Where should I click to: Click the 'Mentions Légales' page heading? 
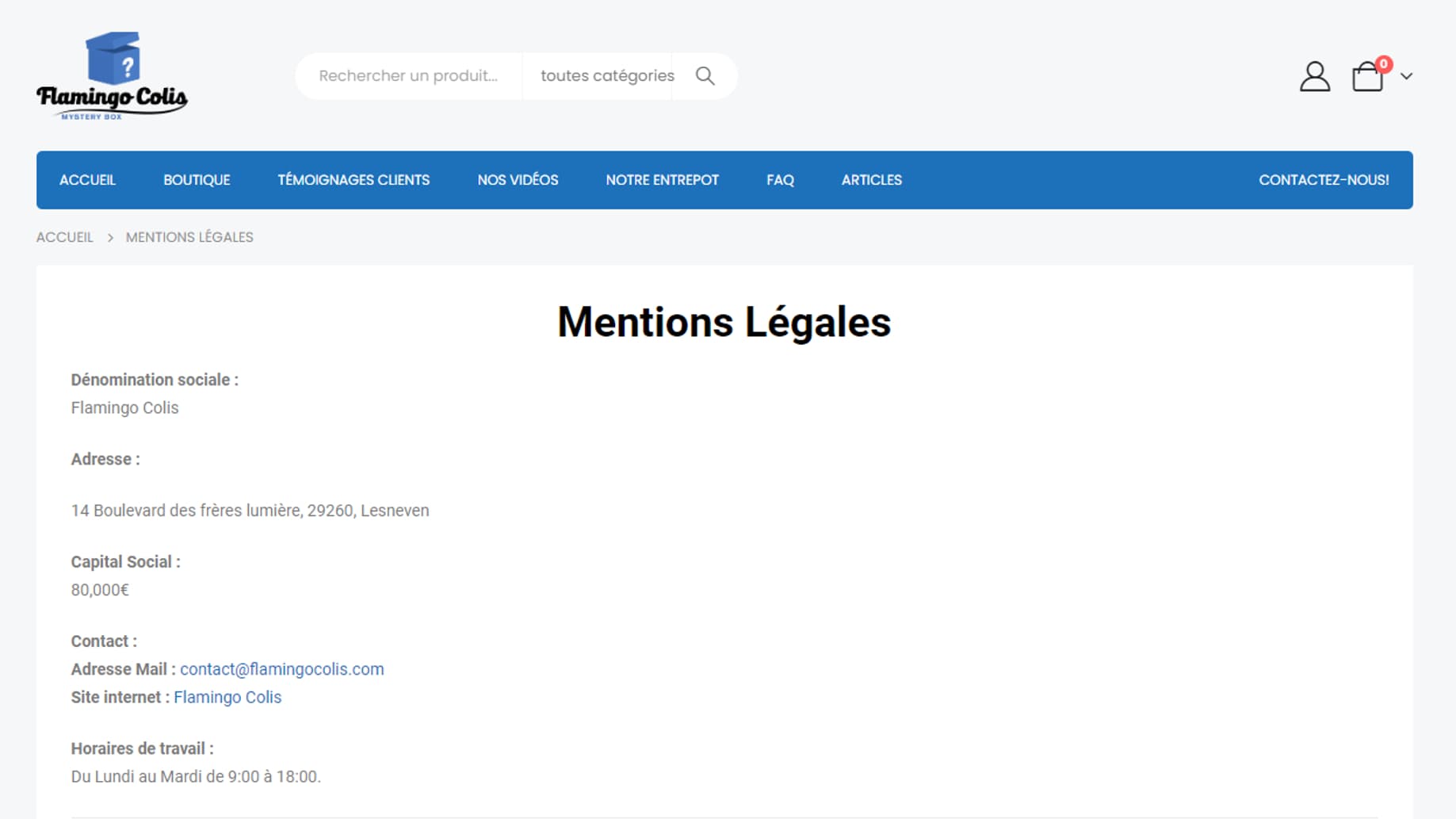(x=724, y=322)
